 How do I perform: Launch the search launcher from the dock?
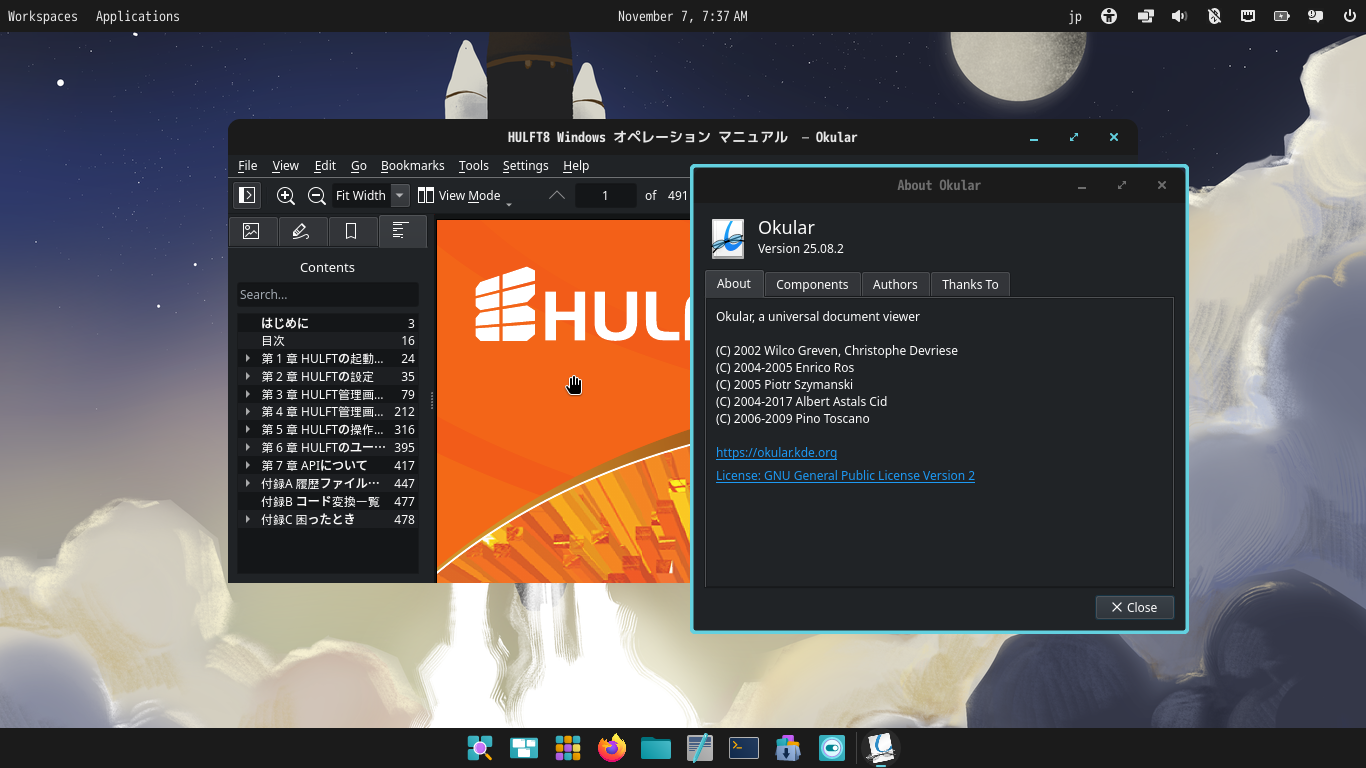[x=480, y=748]
